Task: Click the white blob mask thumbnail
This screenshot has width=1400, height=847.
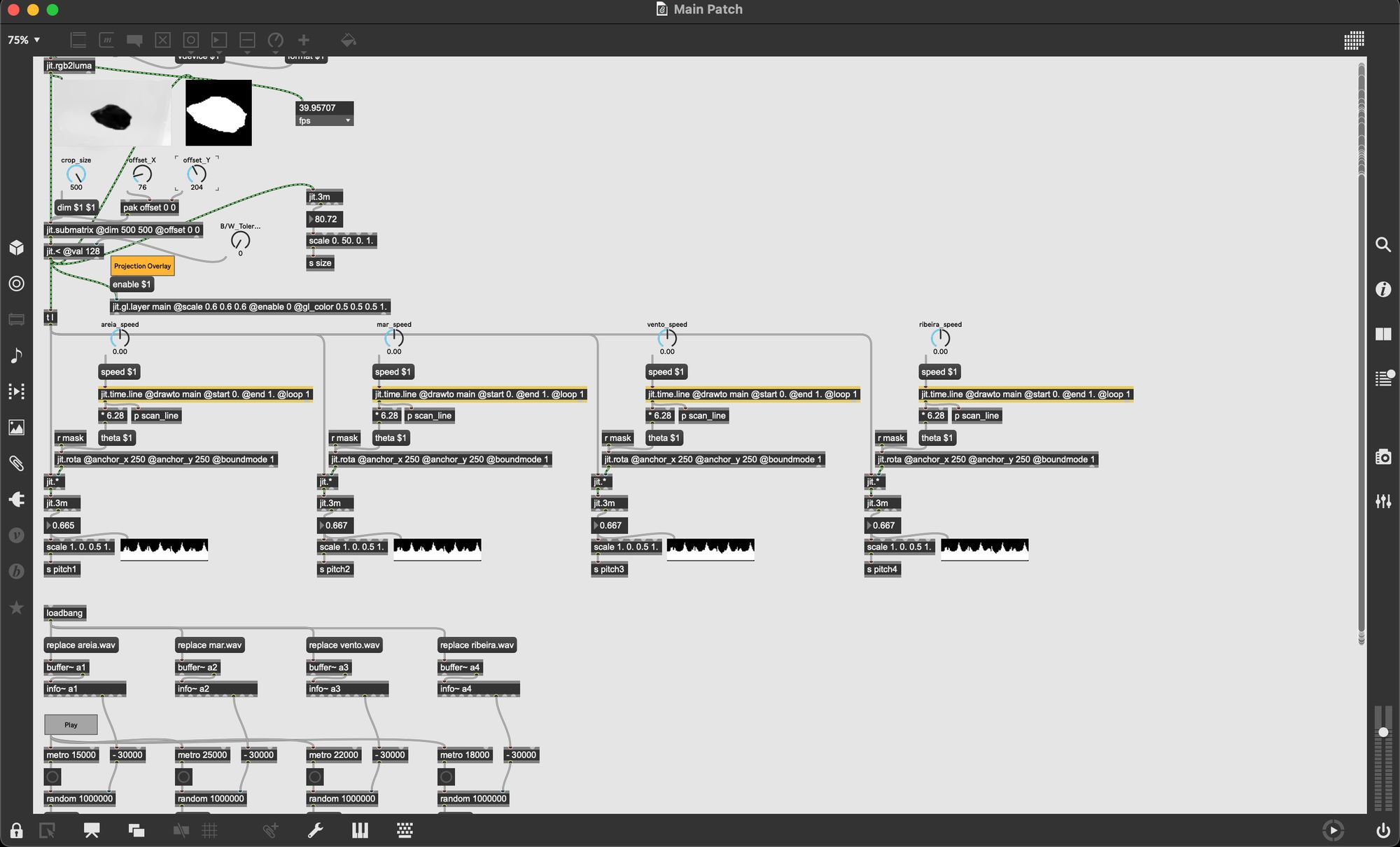Action: click(x=218, y=113)
